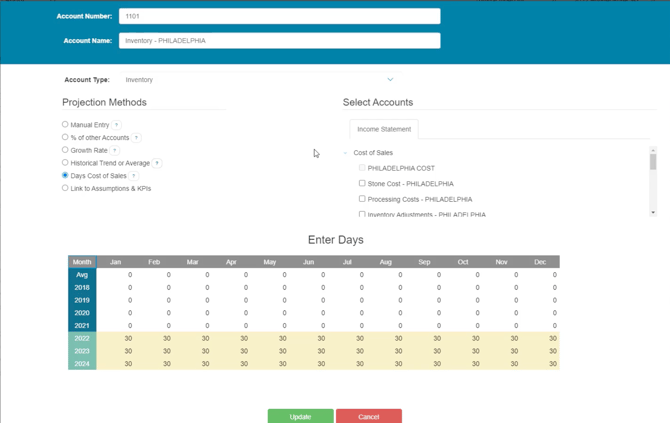The image size is (670, 423).
Task: Switch to the Income Statement tab
Action: pyautogui.click(x=384, y=129)
